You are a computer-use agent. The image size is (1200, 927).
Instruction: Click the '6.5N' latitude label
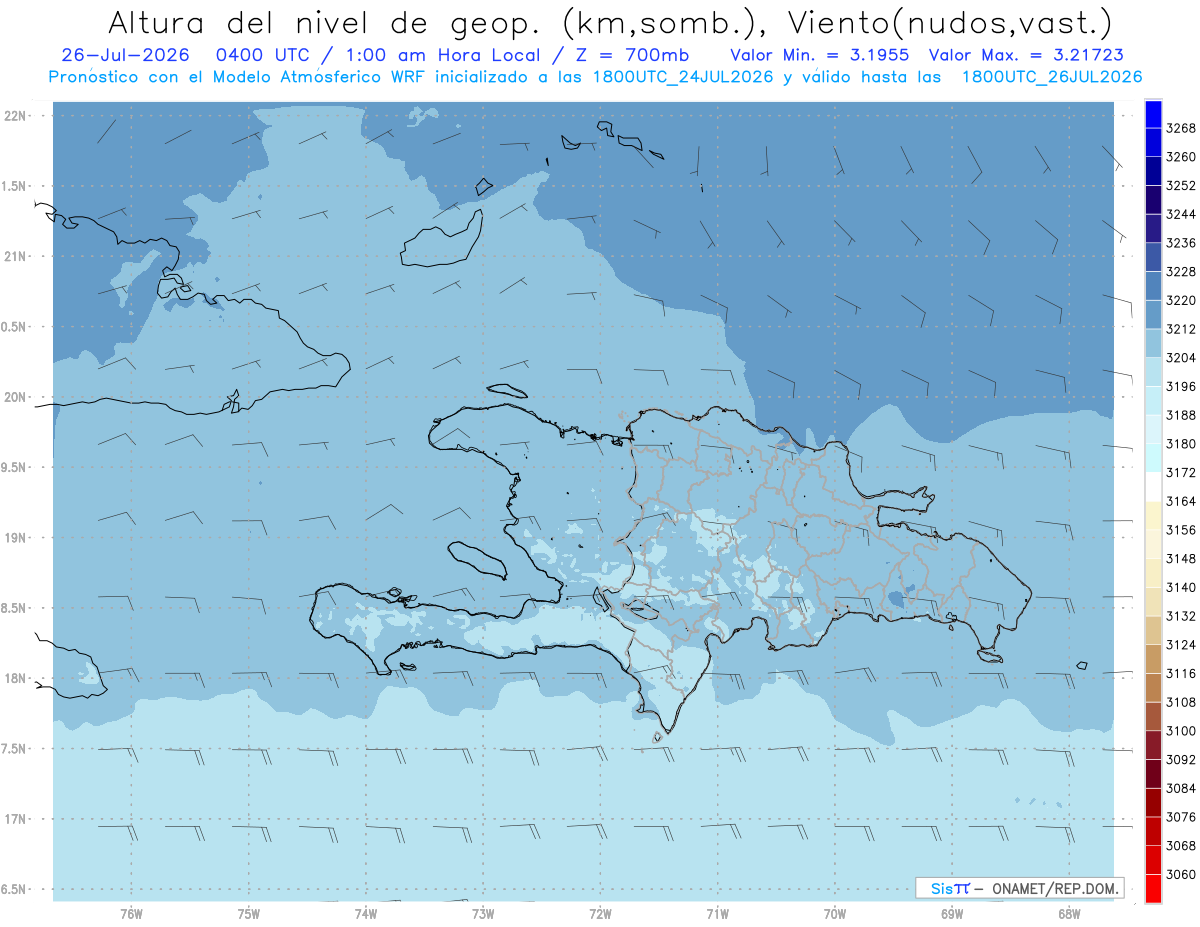pos(15,889)
